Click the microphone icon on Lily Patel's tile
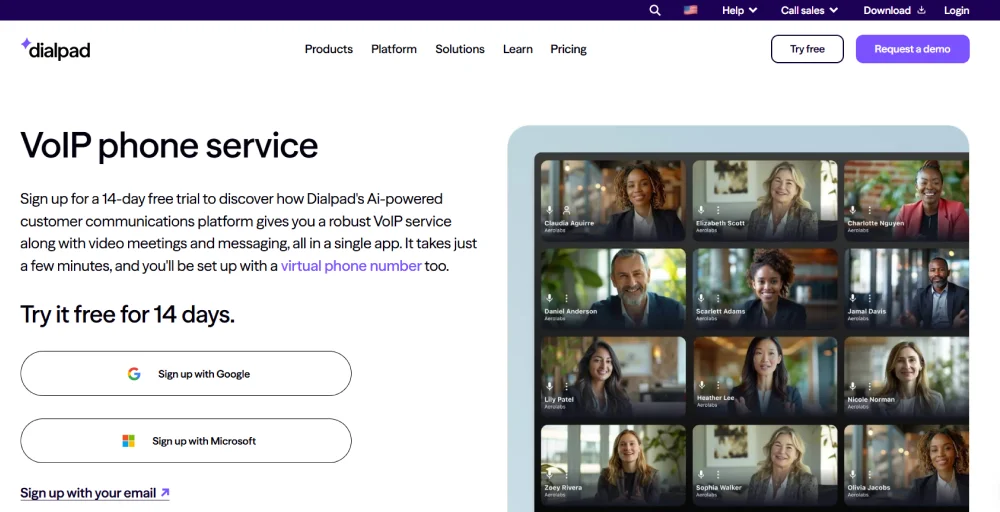 pyautogui.click(x=549, y=386)
